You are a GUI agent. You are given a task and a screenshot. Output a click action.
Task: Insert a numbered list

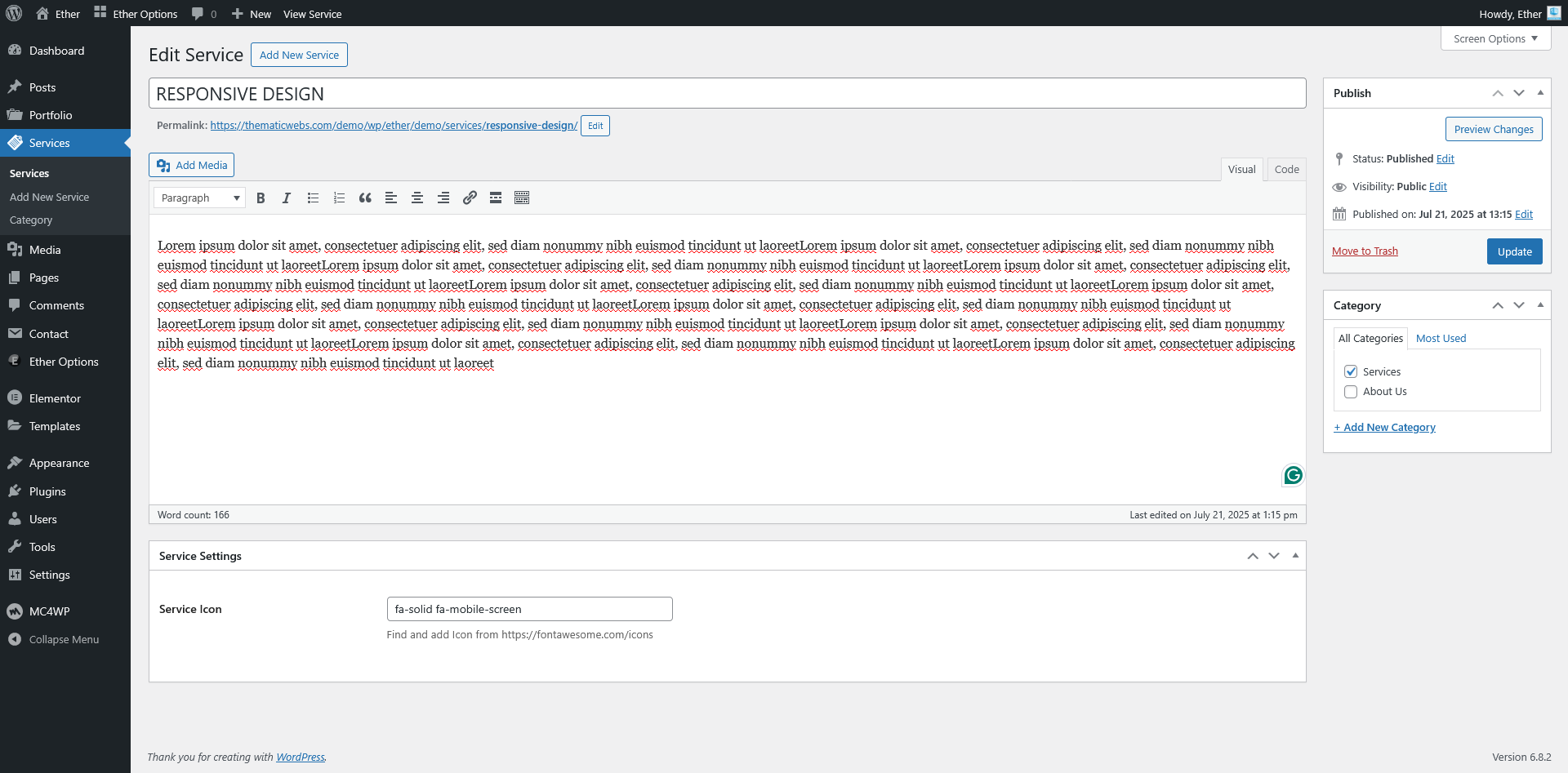(x=339, y=198)
